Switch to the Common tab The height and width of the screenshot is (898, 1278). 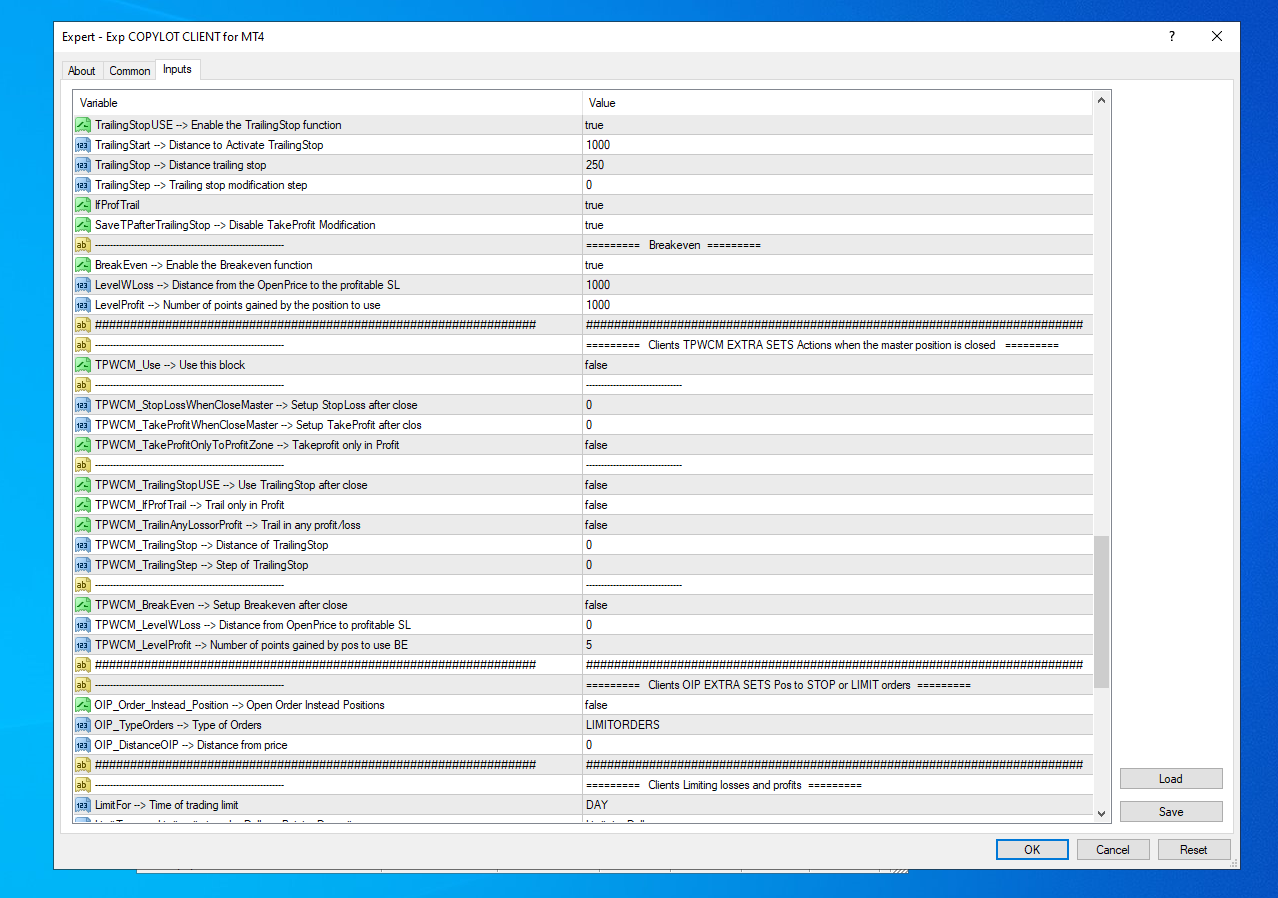(130, 71)
